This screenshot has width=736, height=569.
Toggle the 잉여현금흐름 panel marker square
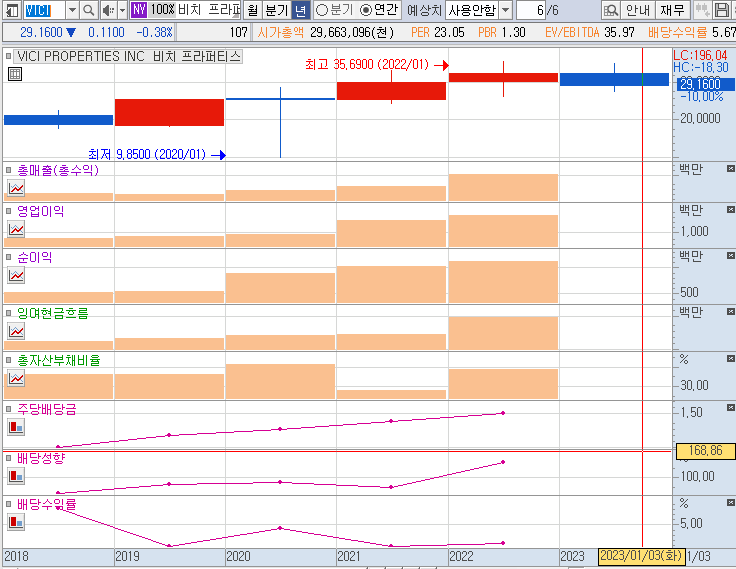(x=8, y=313)
